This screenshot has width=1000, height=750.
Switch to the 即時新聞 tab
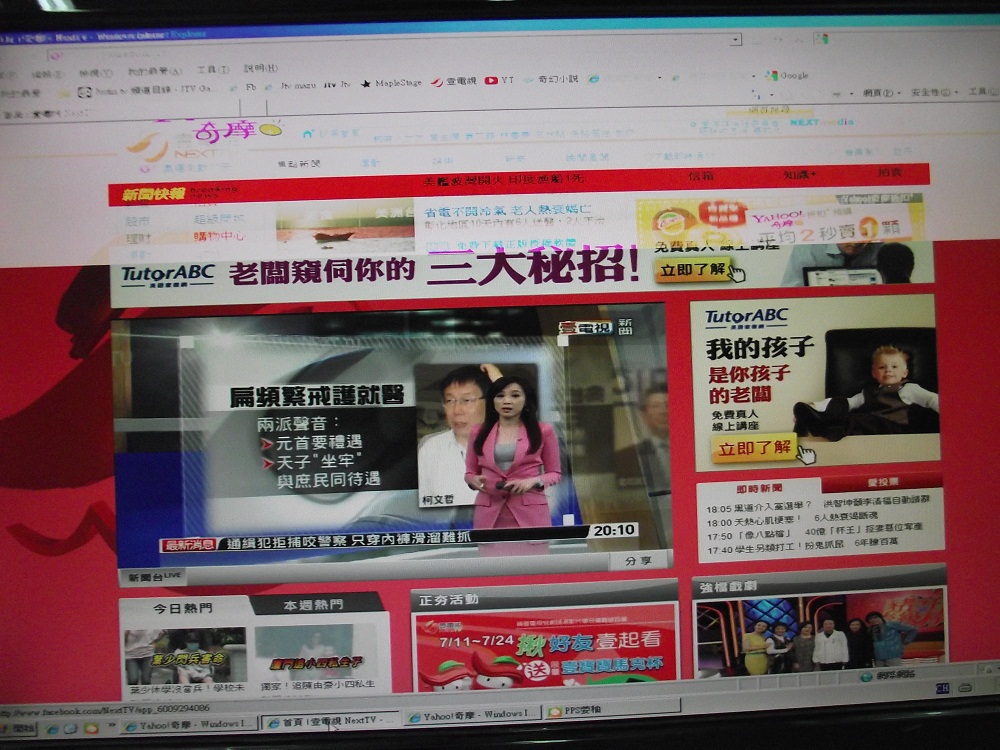tap(759, 488)
